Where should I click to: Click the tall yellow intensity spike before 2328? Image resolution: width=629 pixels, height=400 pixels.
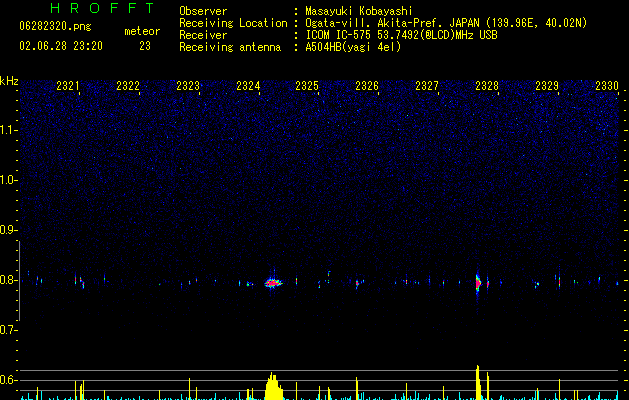coord(478,382)
